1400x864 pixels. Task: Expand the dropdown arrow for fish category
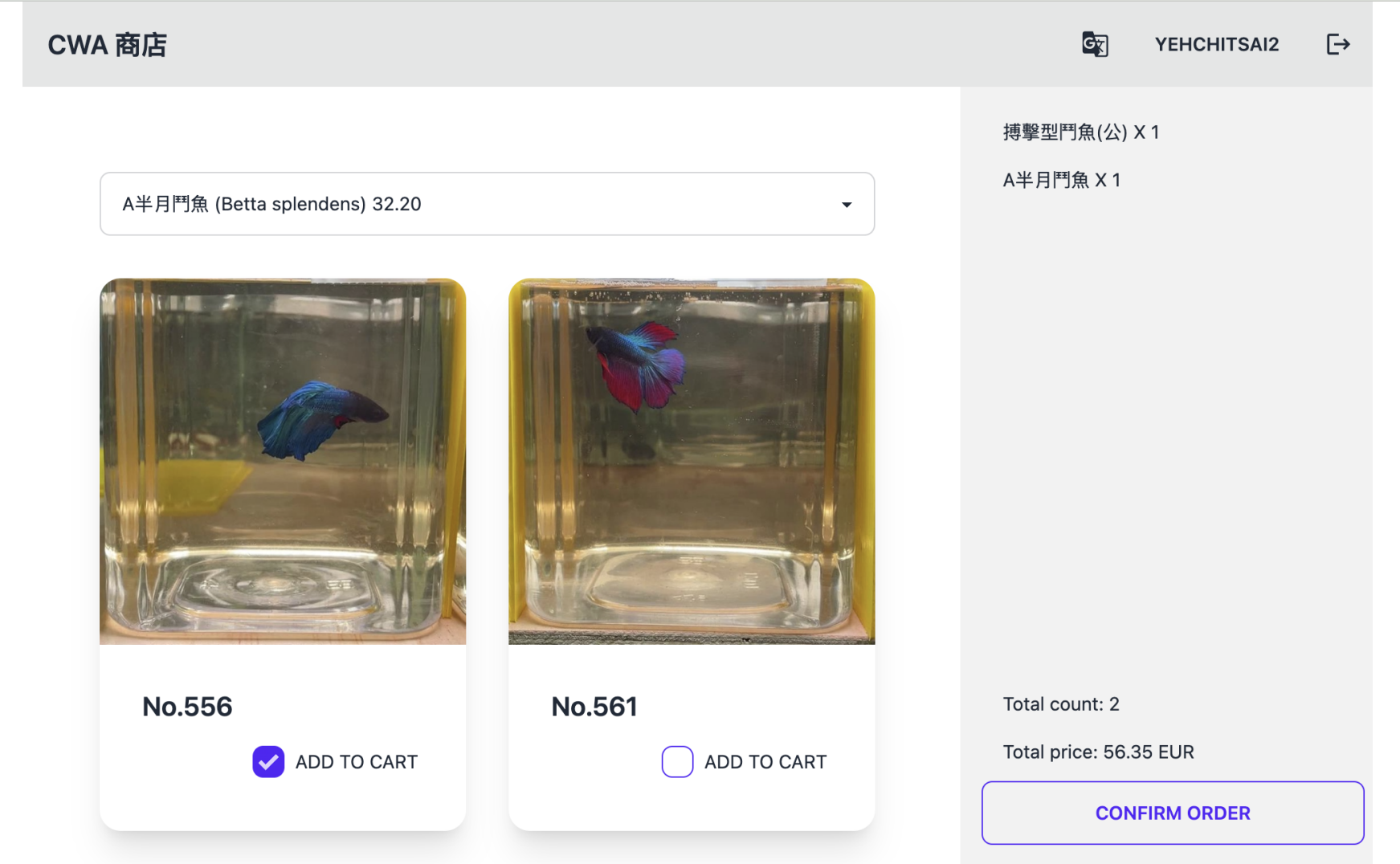tap(846, 205)
